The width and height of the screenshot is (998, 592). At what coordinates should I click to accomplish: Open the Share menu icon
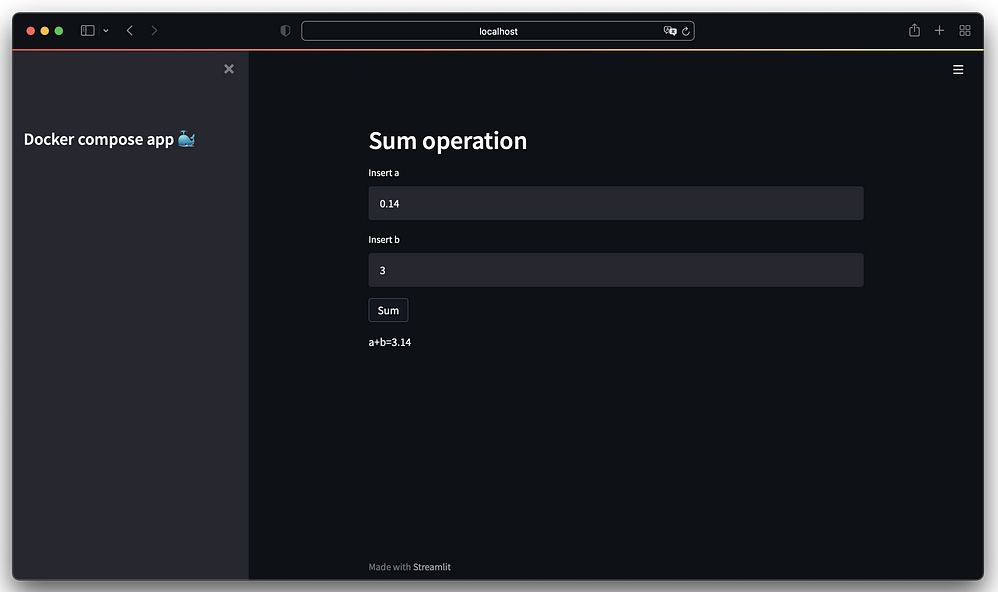[x=914, y=30]
